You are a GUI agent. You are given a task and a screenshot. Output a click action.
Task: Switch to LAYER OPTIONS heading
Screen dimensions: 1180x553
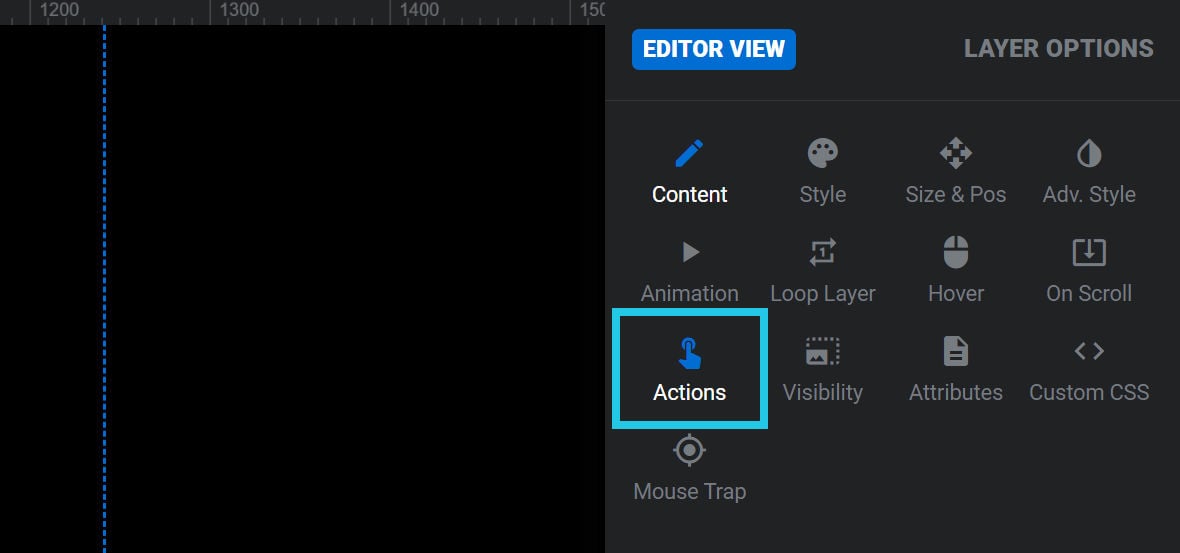[x=1059, y=49]
